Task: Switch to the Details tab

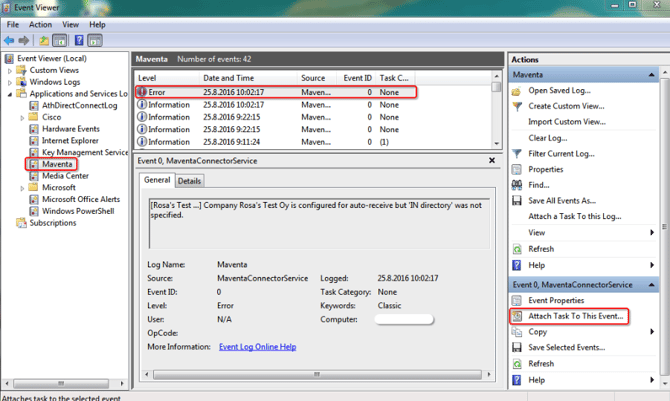Action: pyautogui.click(x=189, y=181)
